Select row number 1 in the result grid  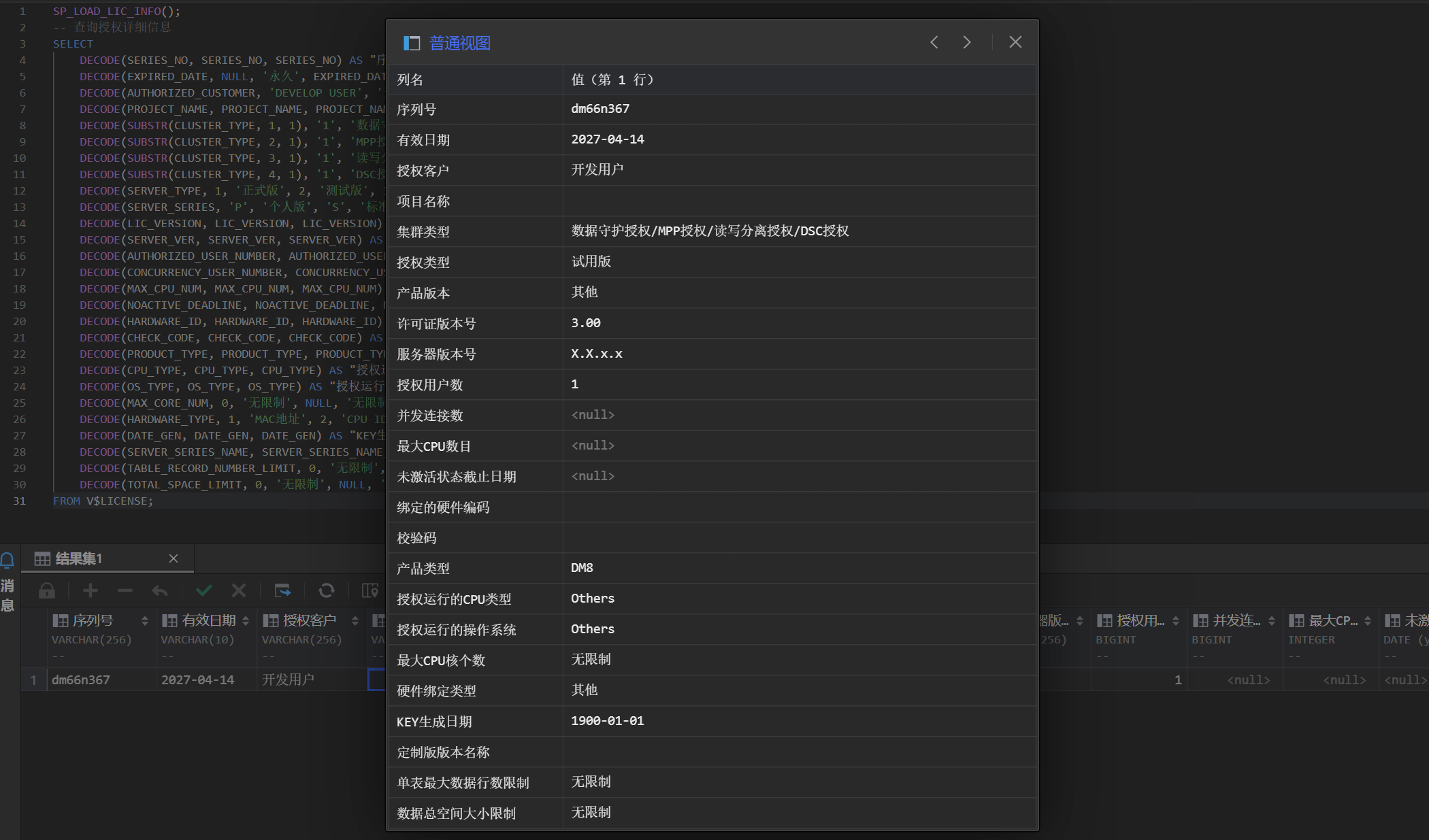click(33, 679)
